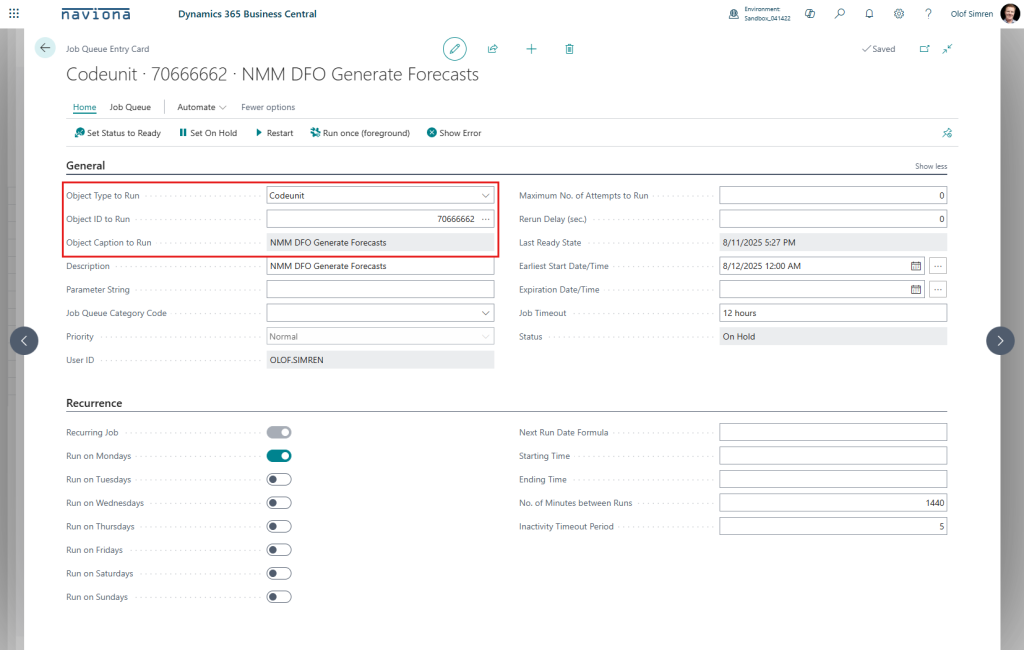The image size is (1024, 650).
Task: Turn on Run on Fridays
Action: click(279, 550)
